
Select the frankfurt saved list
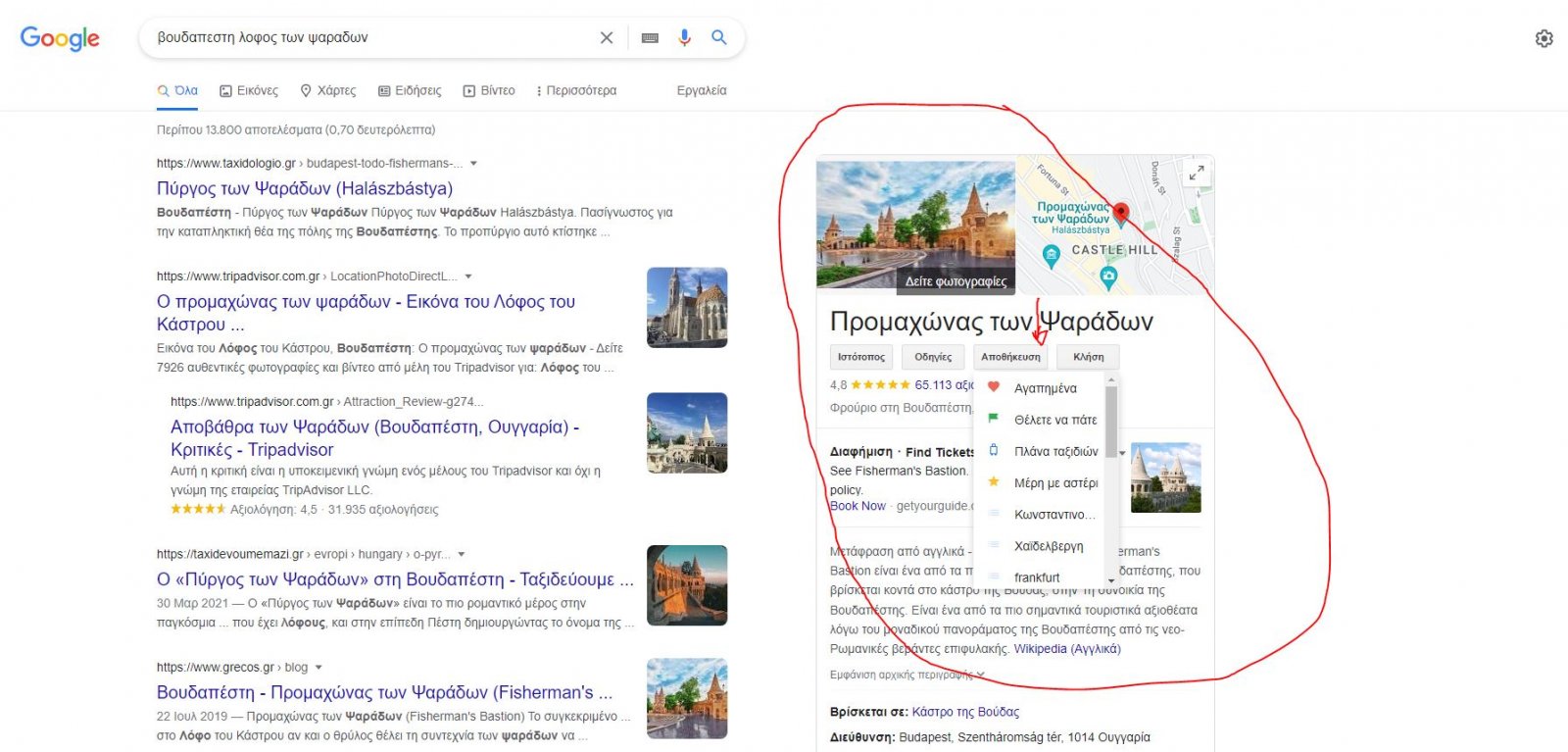(x=1039, y=577)
